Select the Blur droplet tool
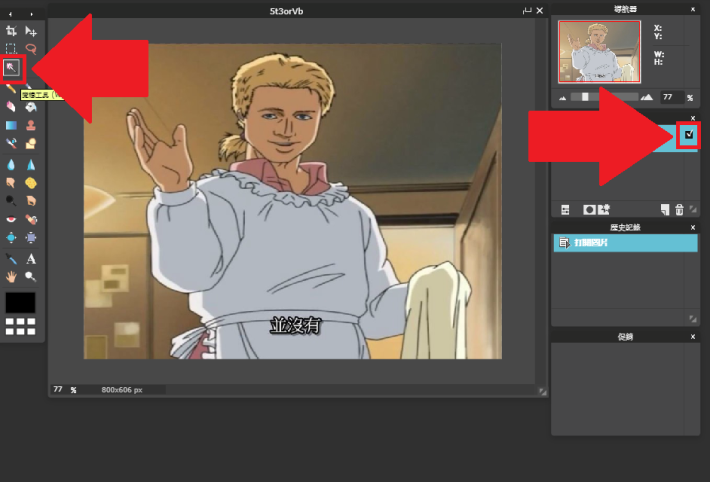This screenshot has height=482, width=710. 11,164
